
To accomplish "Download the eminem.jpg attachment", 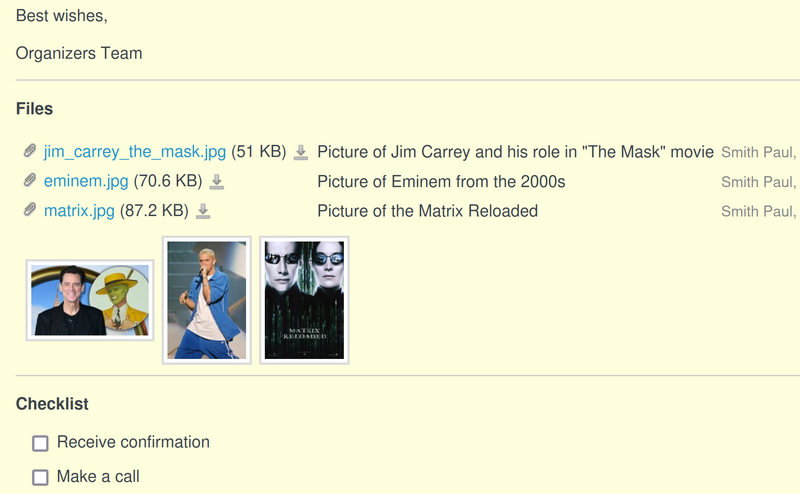I will click(217, 181).
